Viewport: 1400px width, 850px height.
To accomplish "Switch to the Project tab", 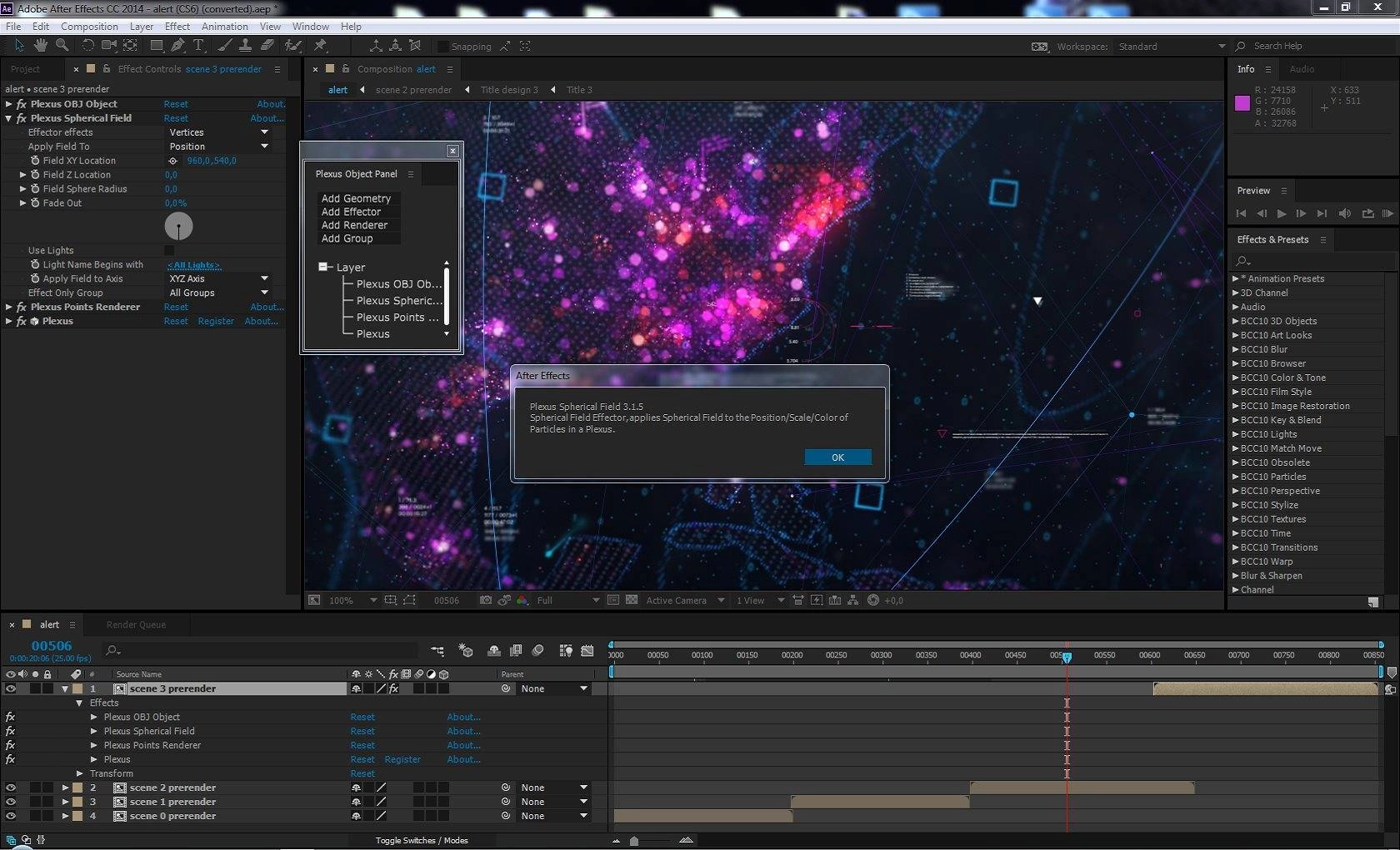I will point(25,69).
